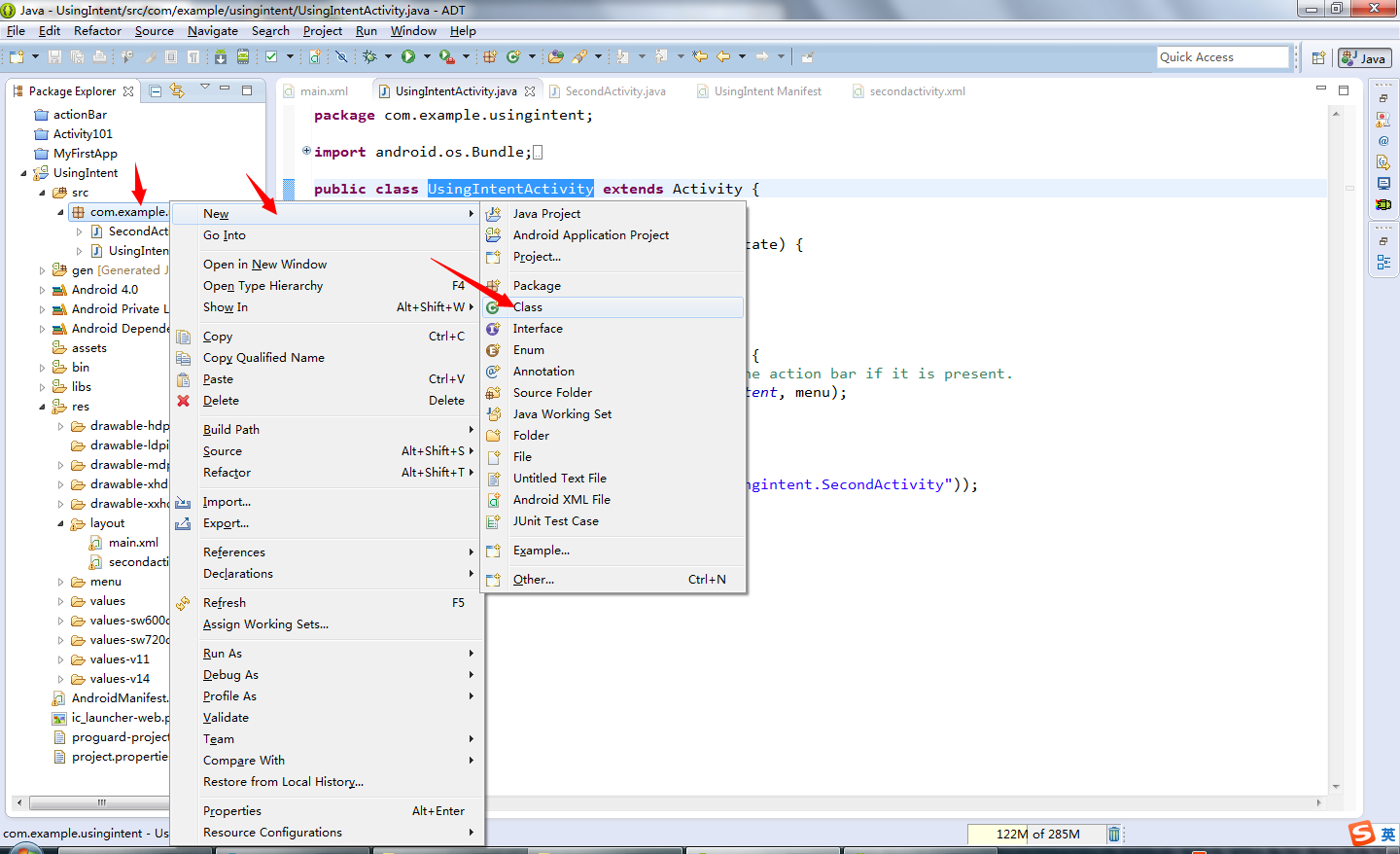Click the Open Perspective icon

[x=1318, y=58]
